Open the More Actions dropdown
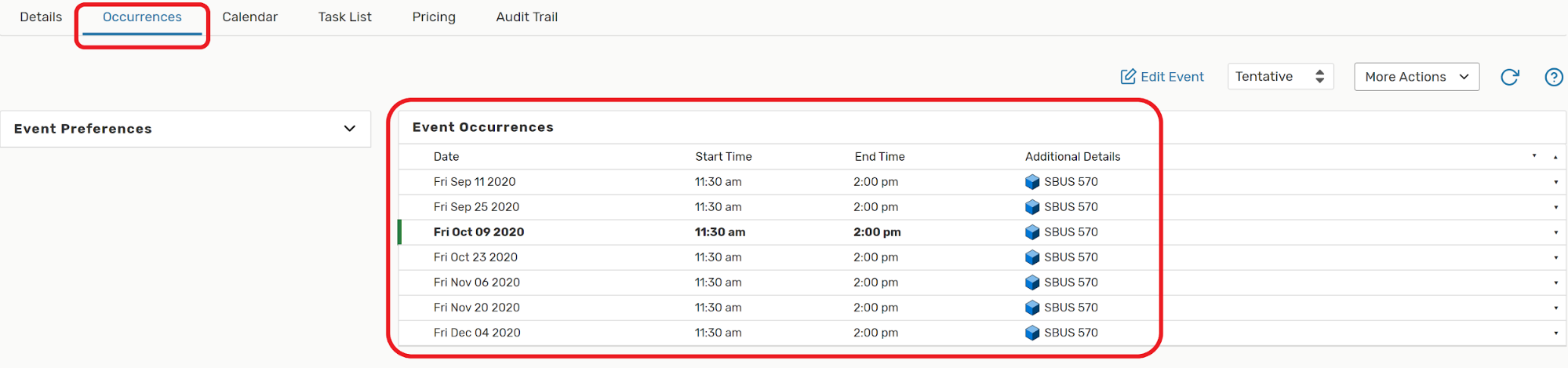The image size is (1568, 368). [1416, 77]
